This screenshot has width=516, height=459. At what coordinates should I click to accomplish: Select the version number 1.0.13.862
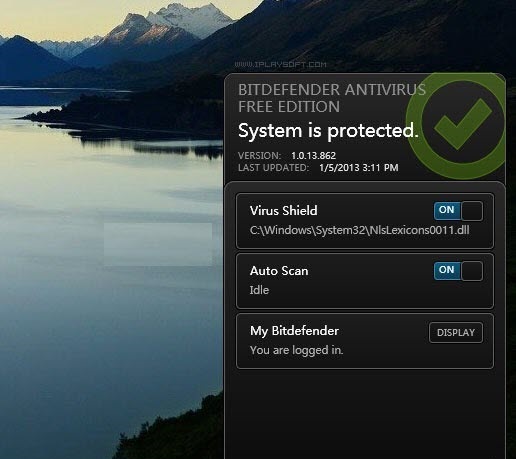[x=313, y=156]
